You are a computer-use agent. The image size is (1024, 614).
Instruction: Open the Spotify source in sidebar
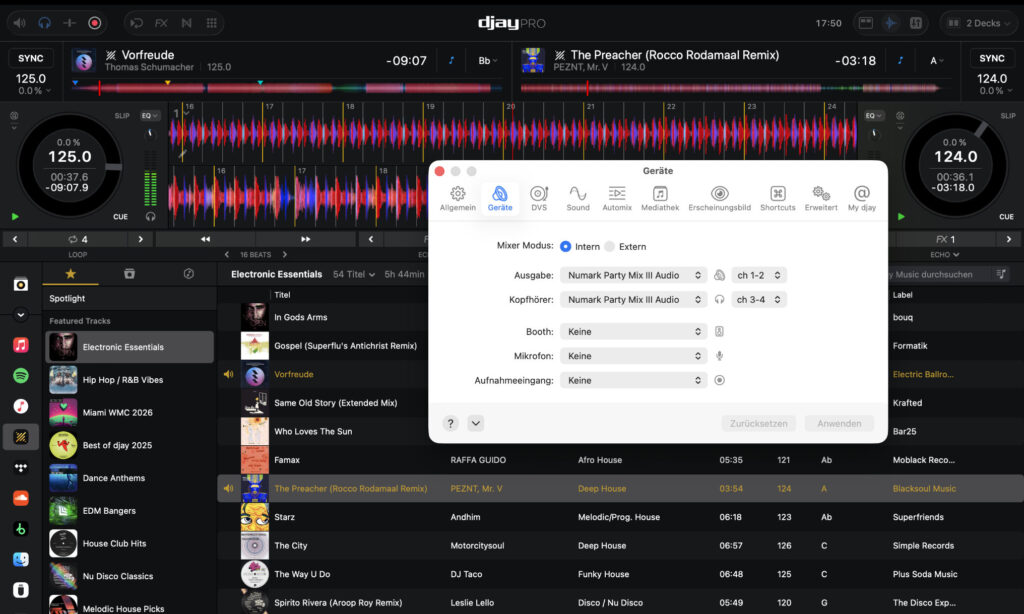[21, 375]
